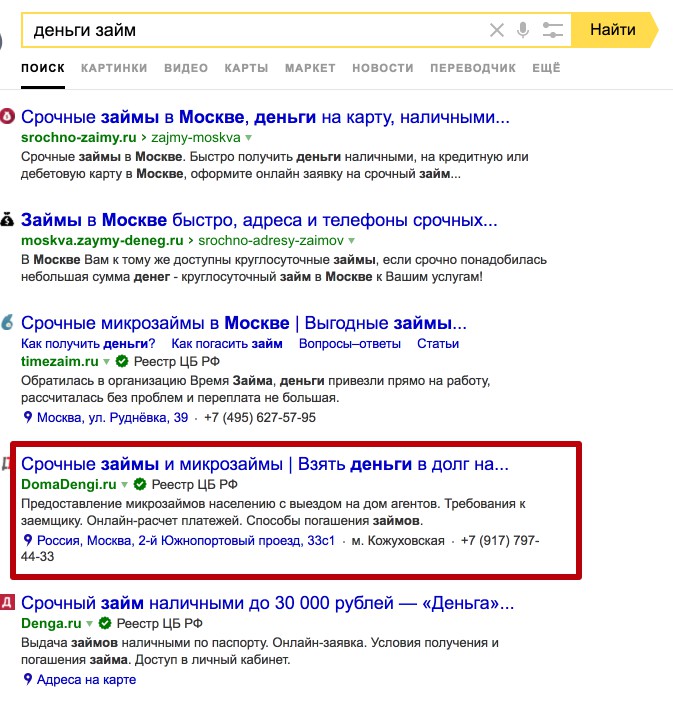673x705 pixels.
Task: Click the green checkmark beside Denga.ru
Action: coord(104,623)
